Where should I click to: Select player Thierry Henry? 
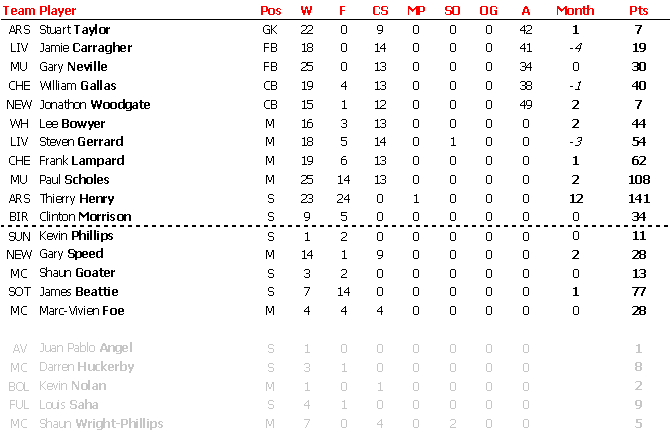point(77,199)
